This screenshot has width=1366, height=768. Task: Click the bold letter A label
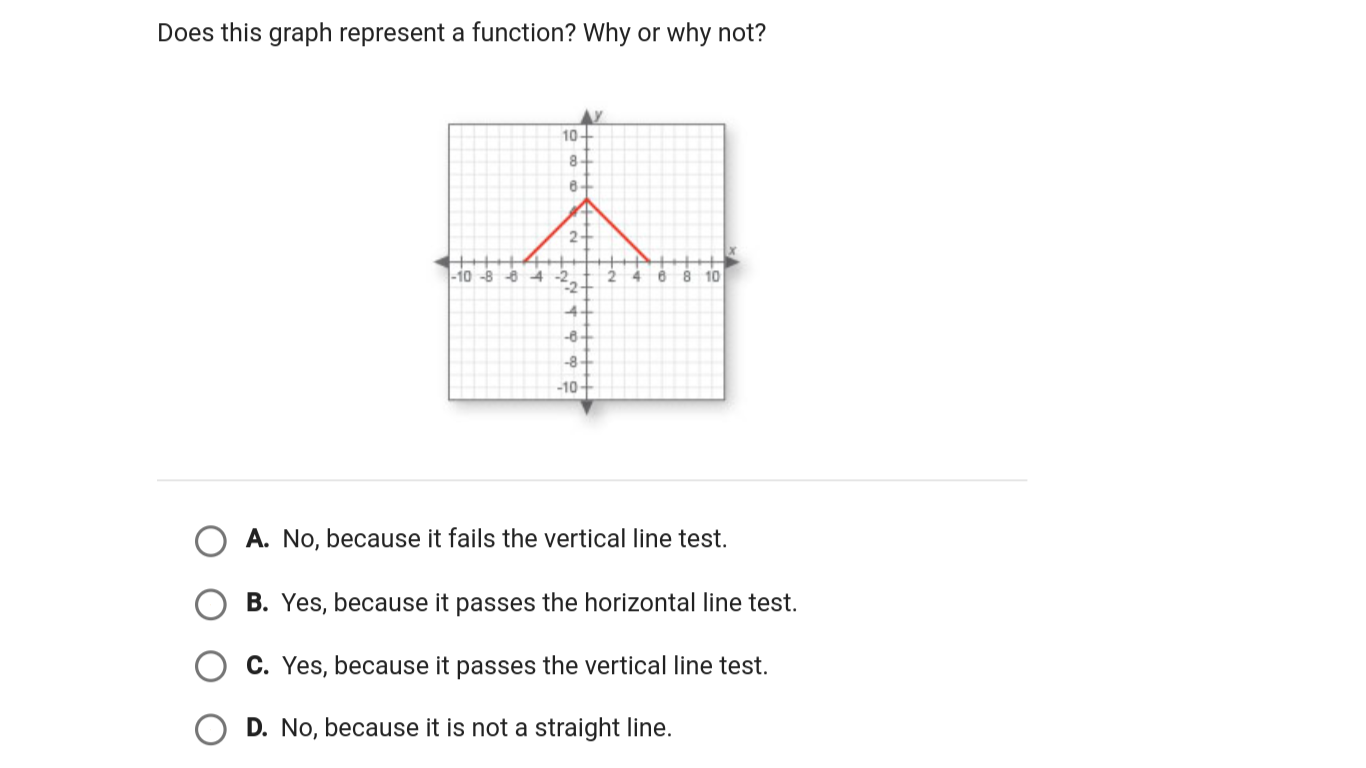pos(257,539)
